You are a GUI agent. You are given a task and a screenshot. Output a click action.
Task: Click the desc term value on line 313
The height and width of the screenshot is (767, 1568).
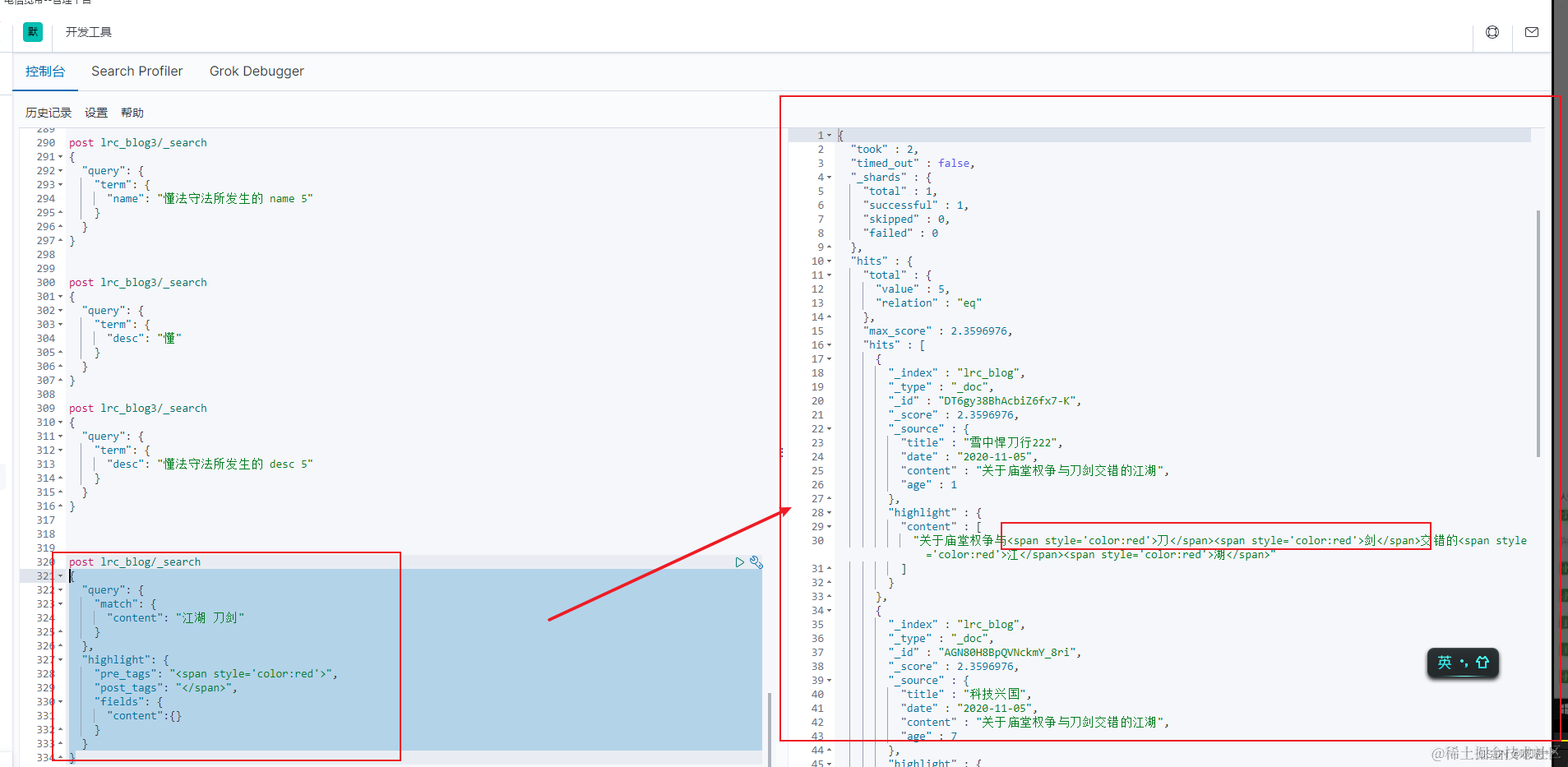pyautogui.click(x=235, y=464)
